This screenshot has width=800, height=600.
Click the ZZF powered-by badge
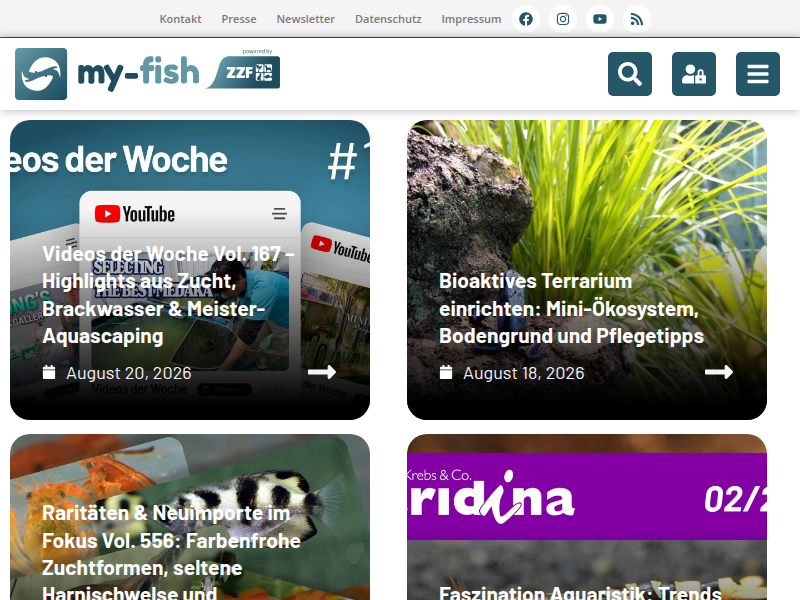[x=244, y=71]
